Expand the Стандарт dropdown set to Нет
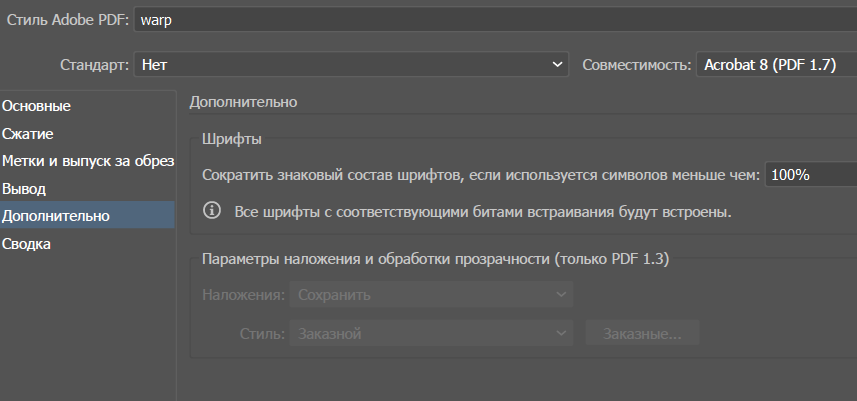Screen dimensions: 857x401 tap(351, 64)
